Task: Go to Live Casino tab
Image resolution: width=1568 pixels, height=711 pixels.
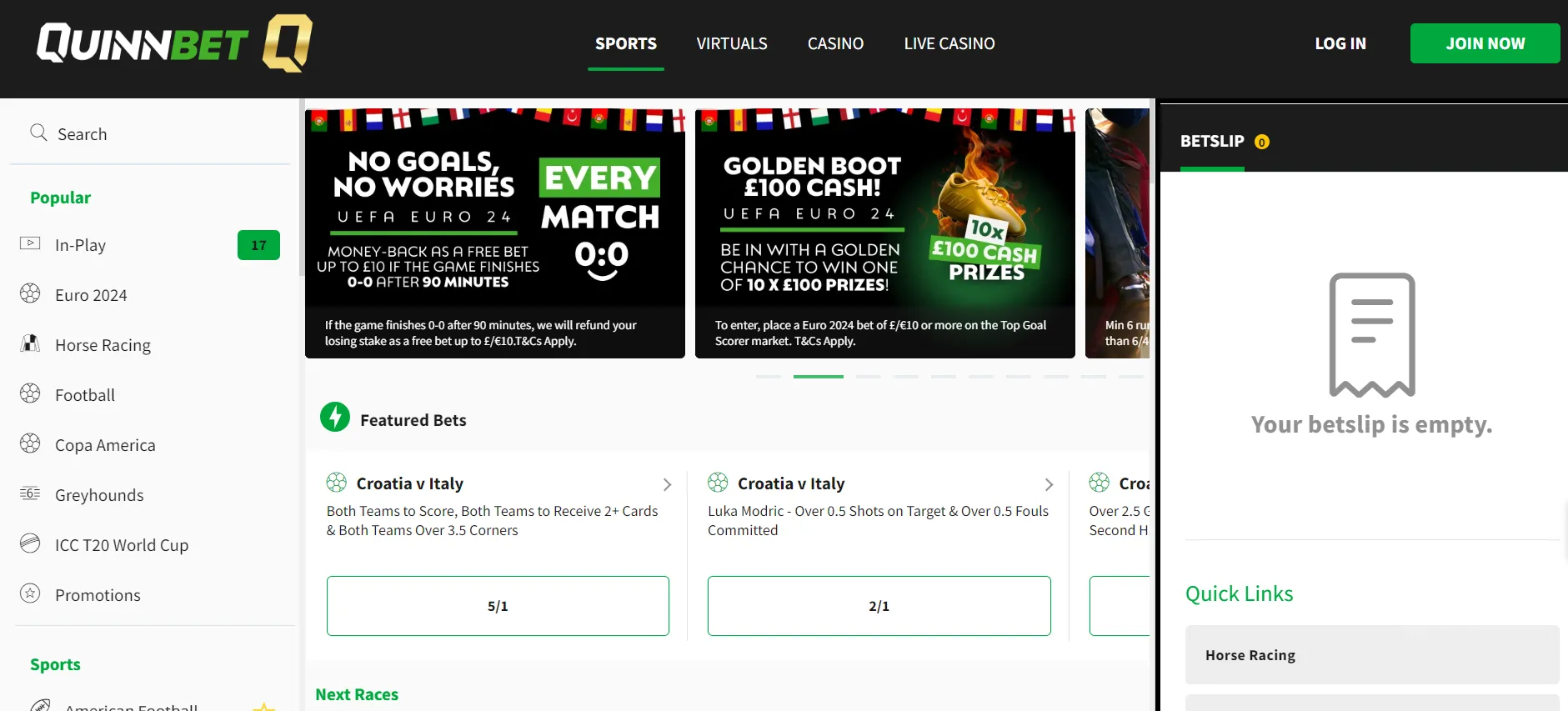Action: (949, 43)
